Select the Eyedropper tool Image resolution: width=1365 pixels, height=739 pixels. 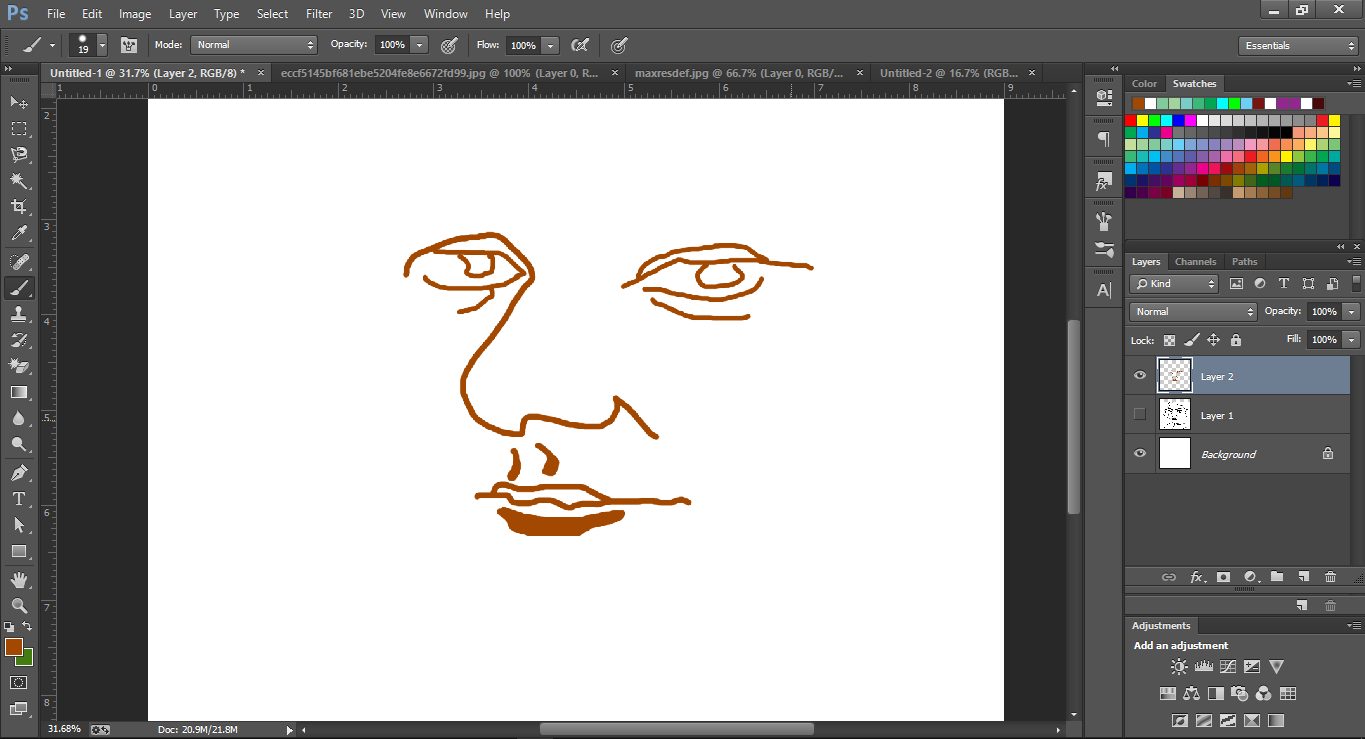pyautogui.click(x=19, y=234)
